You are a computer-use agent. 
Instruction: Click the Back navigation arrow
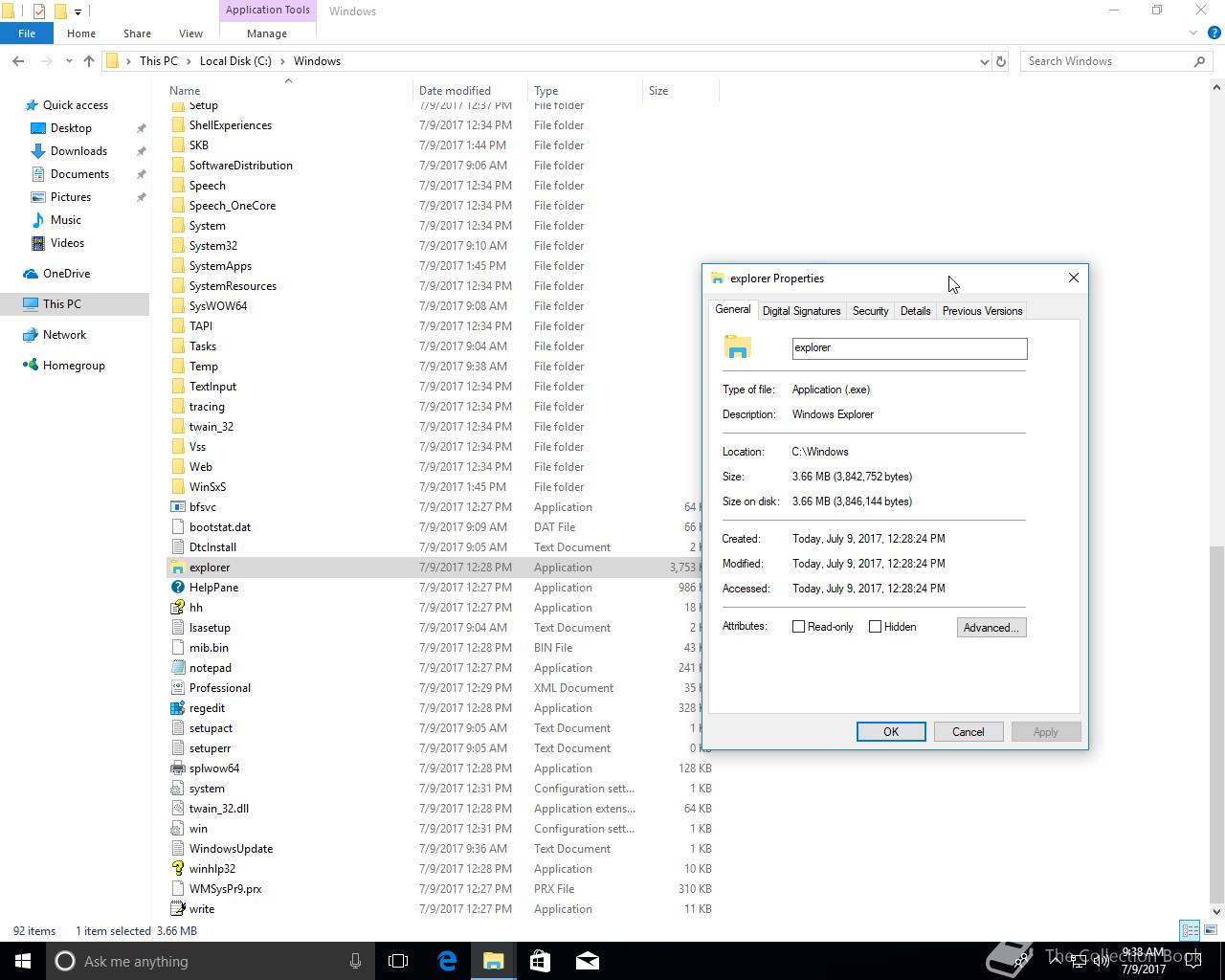(x=18, y=61)
